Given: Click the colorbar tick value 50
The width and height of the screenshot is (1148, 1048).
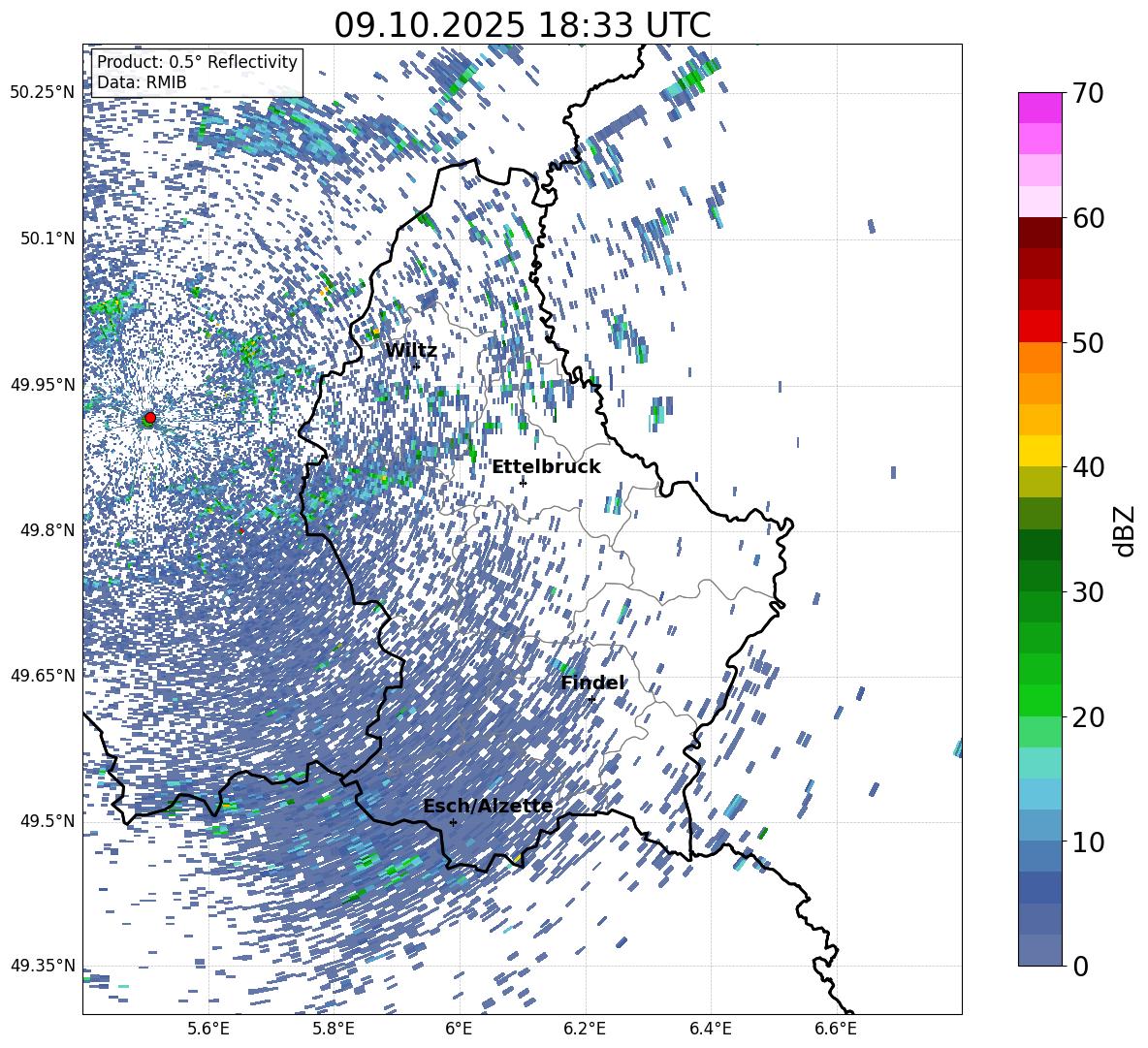Looking at the screenshot, I should point(1088,342).
